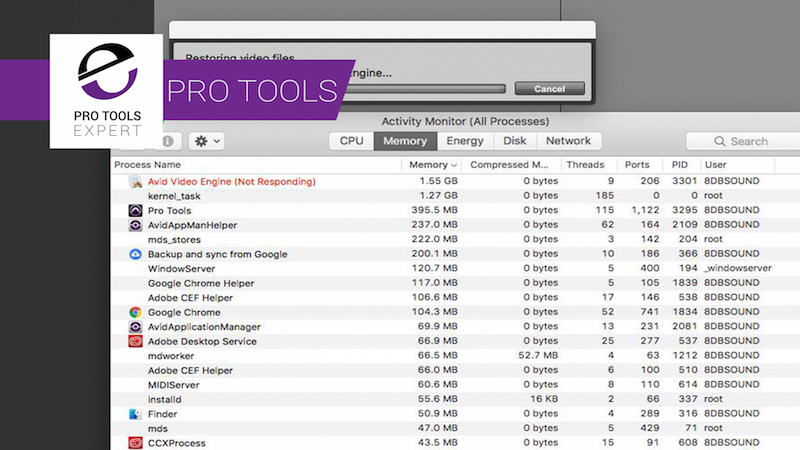Click the AvidAppManHelper process icon
The width and height of the screenshot is (800, 450).
[135, 225]
